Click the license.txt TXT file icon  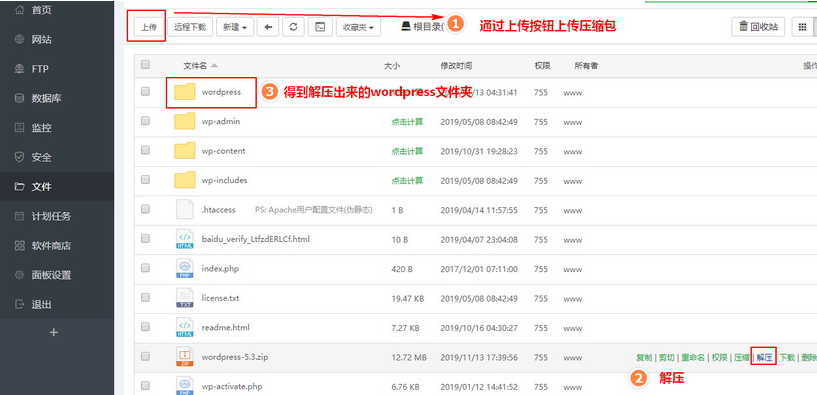[x=184, y=298]
